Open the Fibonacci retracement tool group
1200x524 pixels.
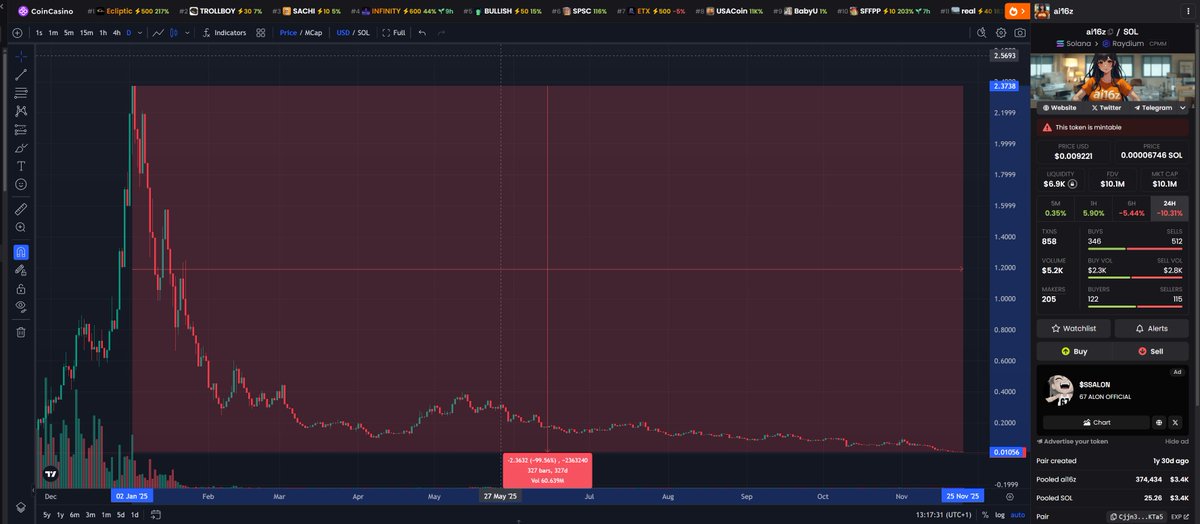(x=21, y=92)
